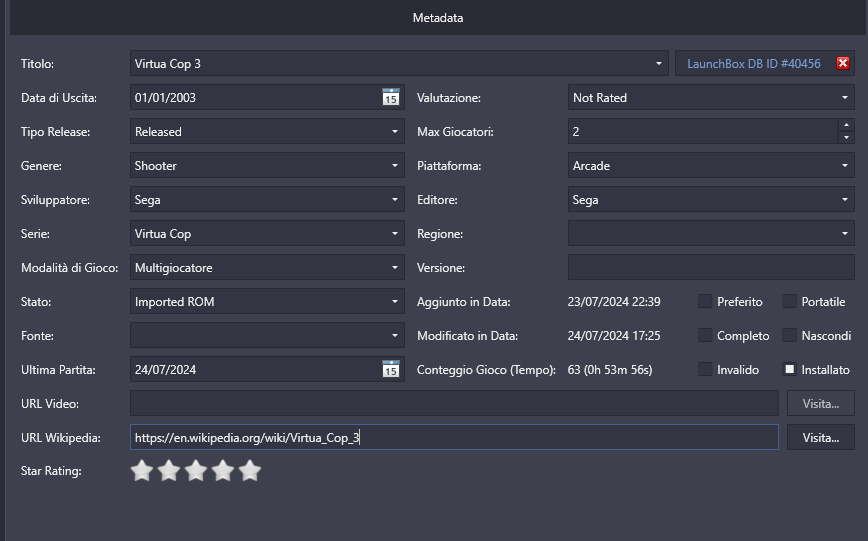The image size is (868, 541).
Task: Uncheck the Installato checkbox
Action: click(x=789, y=369)
